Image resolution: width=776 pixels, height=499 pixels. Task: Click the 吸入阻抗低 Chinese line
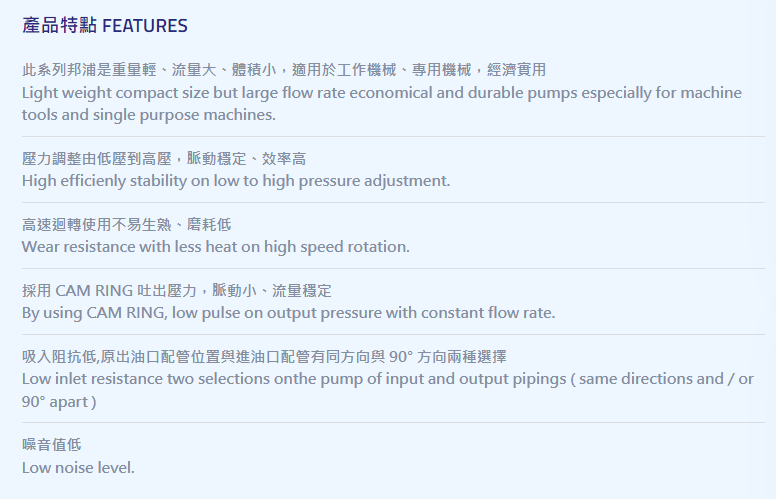(264, 356)
